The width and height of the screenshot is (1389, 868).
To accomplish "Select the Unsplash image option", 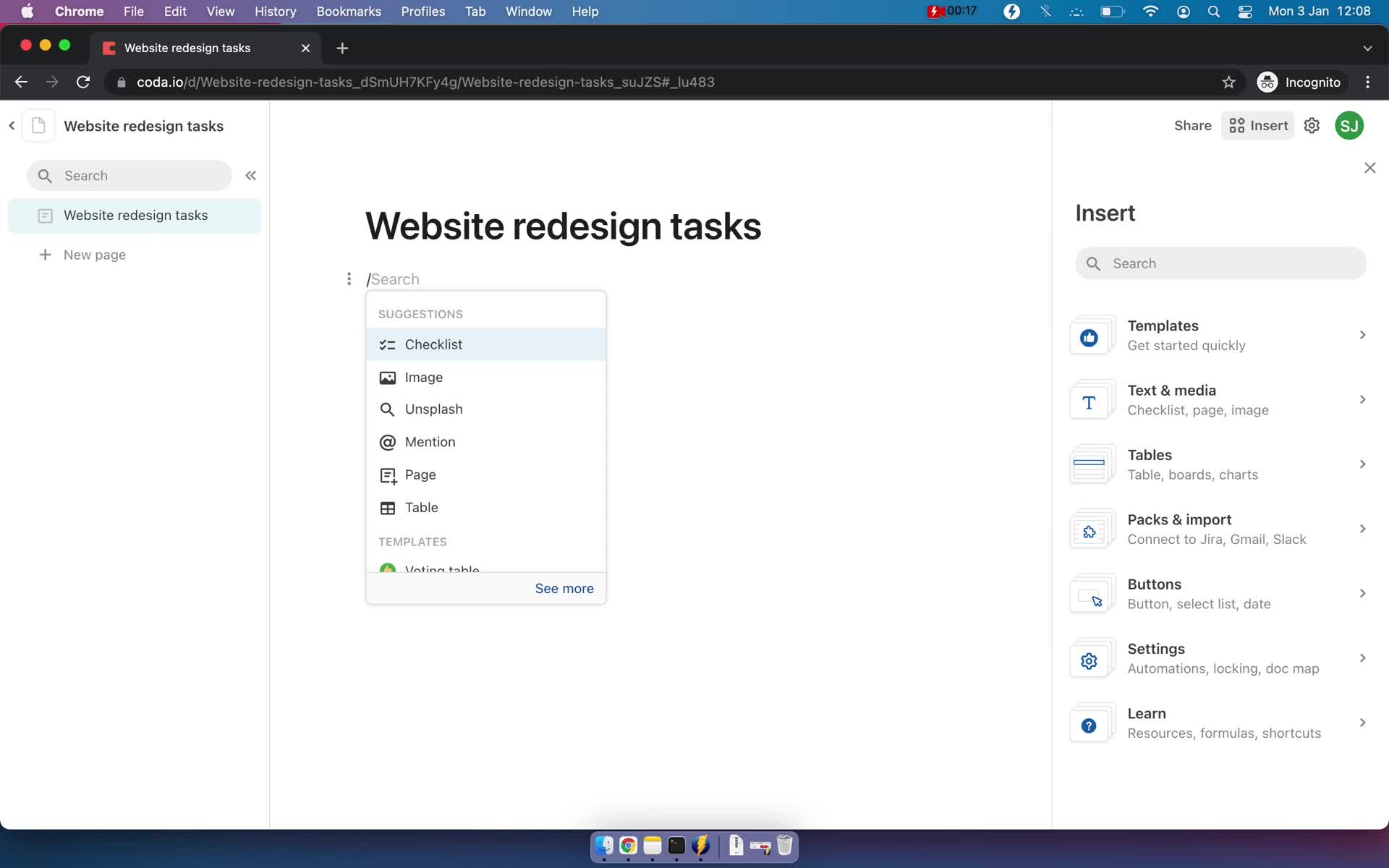I will pos(433,408).
